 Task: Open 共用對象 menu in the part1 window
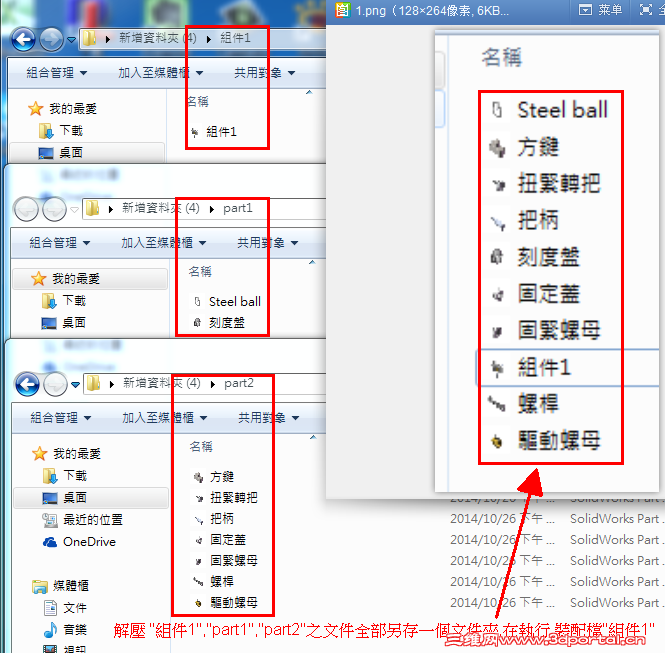(x=267, y=243)
